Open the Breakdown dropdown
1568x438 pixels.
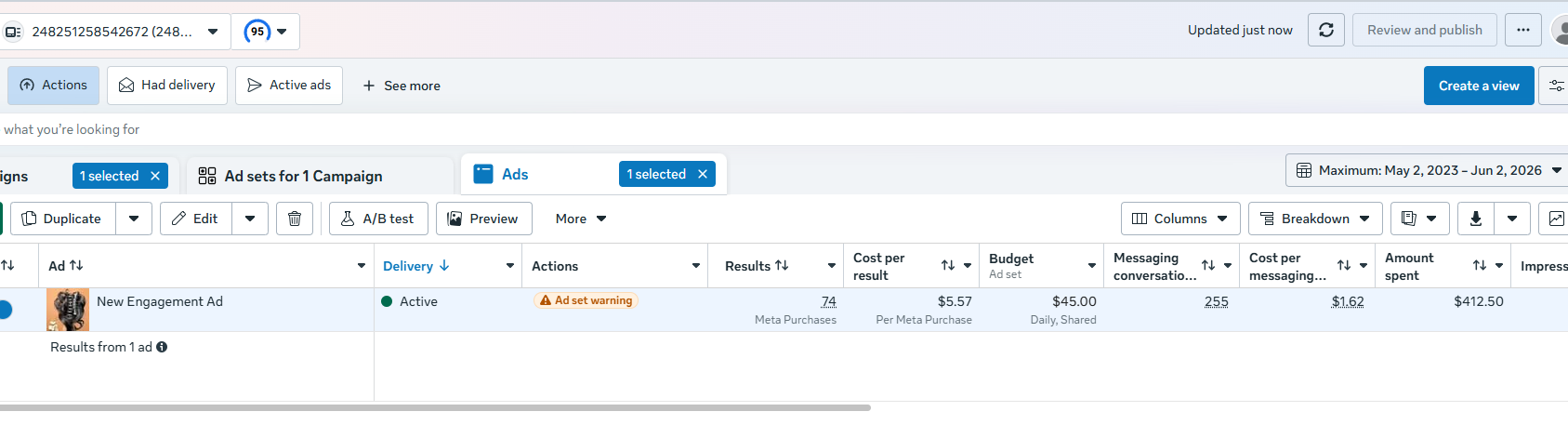click(1315, 219)
